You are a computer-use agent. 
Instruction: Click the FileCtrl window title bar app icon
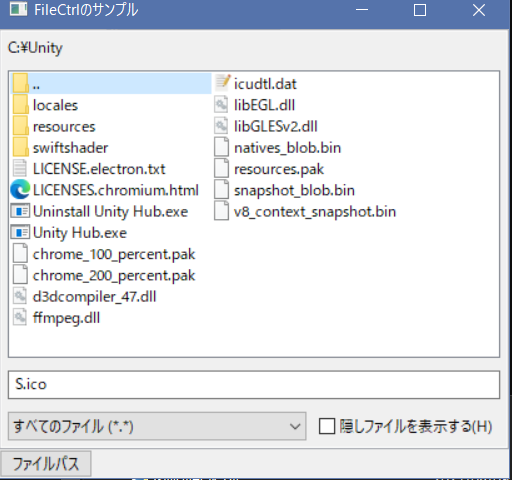coord(18,10)
